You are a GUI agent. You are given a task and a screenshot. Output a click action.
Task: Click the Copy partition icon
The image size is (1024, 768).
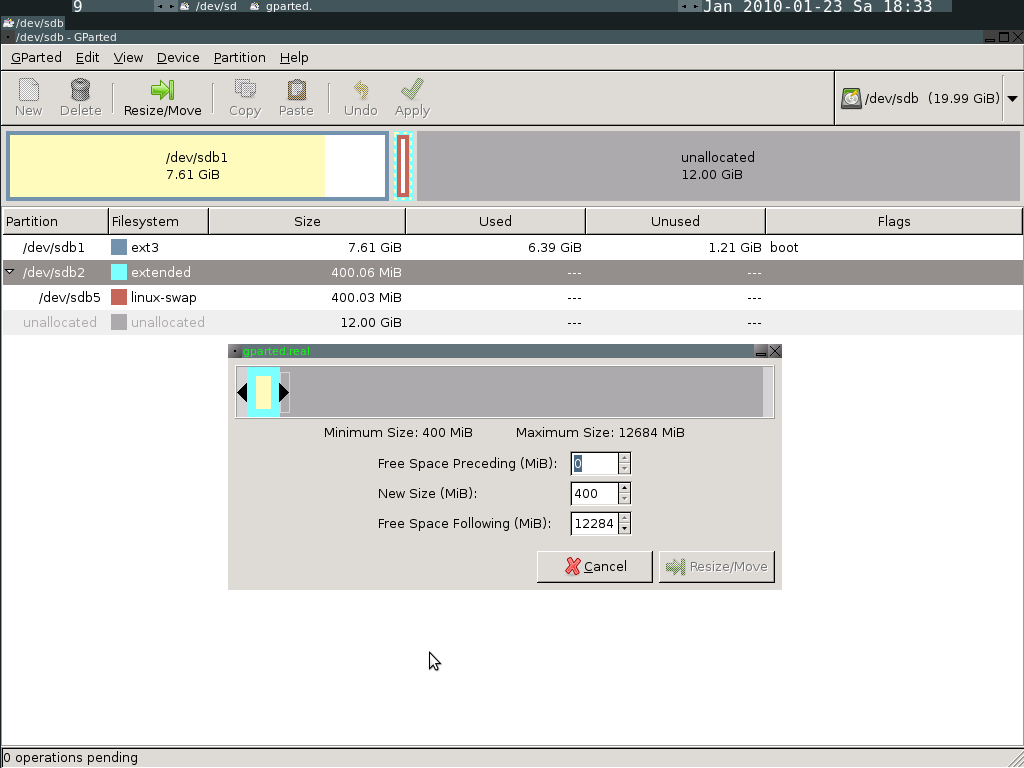coord(244,97)
